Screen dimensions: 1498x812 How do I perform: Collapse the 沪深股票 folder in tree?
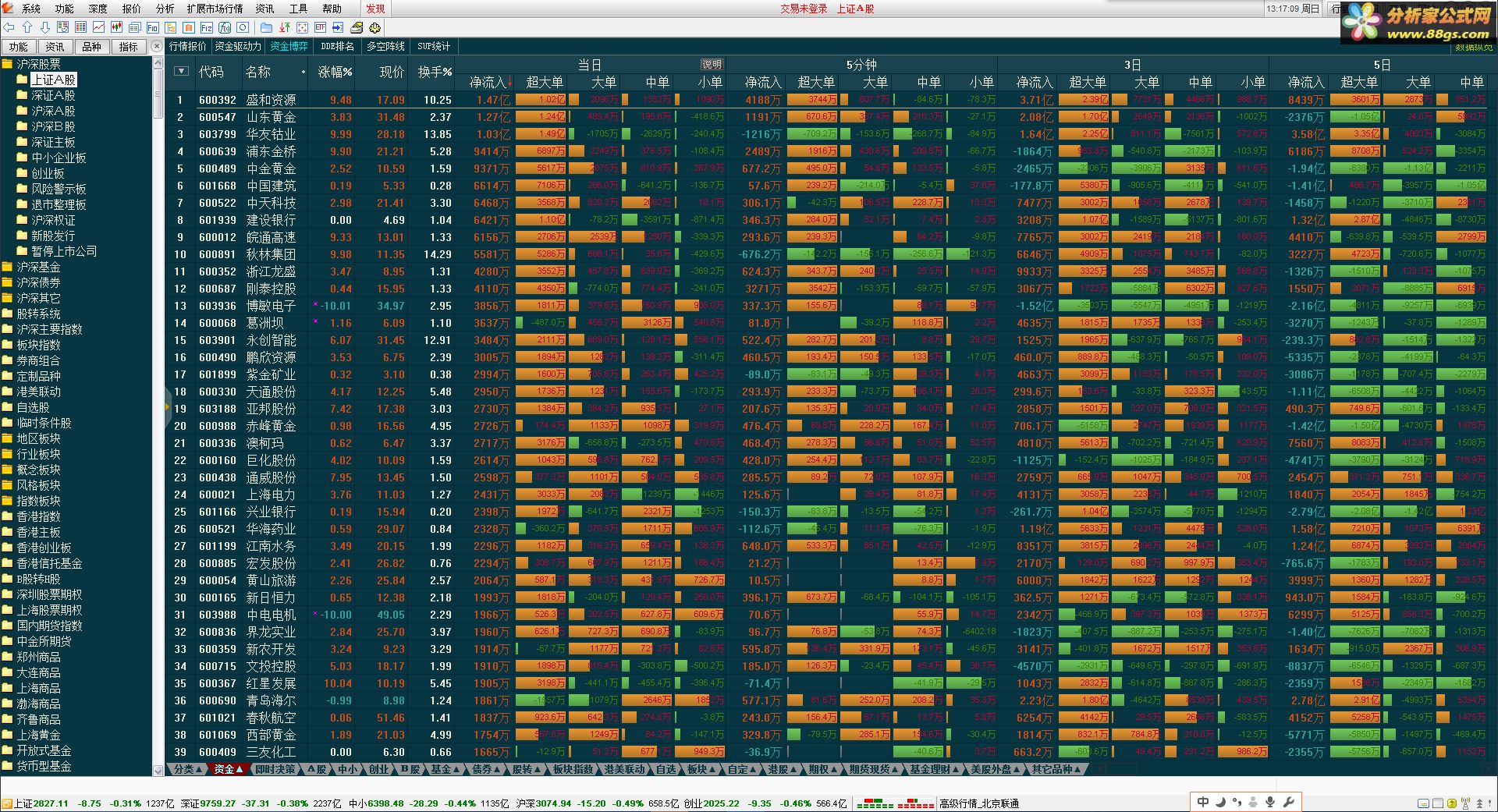[x=38, y=64]
